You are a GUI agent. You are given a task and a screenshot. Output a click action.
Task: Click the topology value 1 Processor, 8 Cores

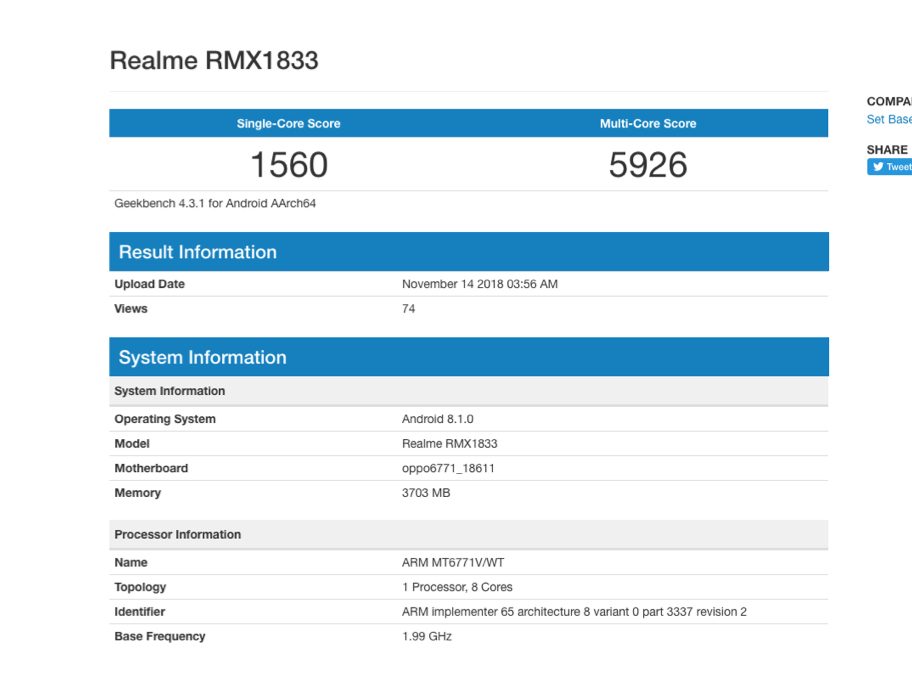click(457, 587)
